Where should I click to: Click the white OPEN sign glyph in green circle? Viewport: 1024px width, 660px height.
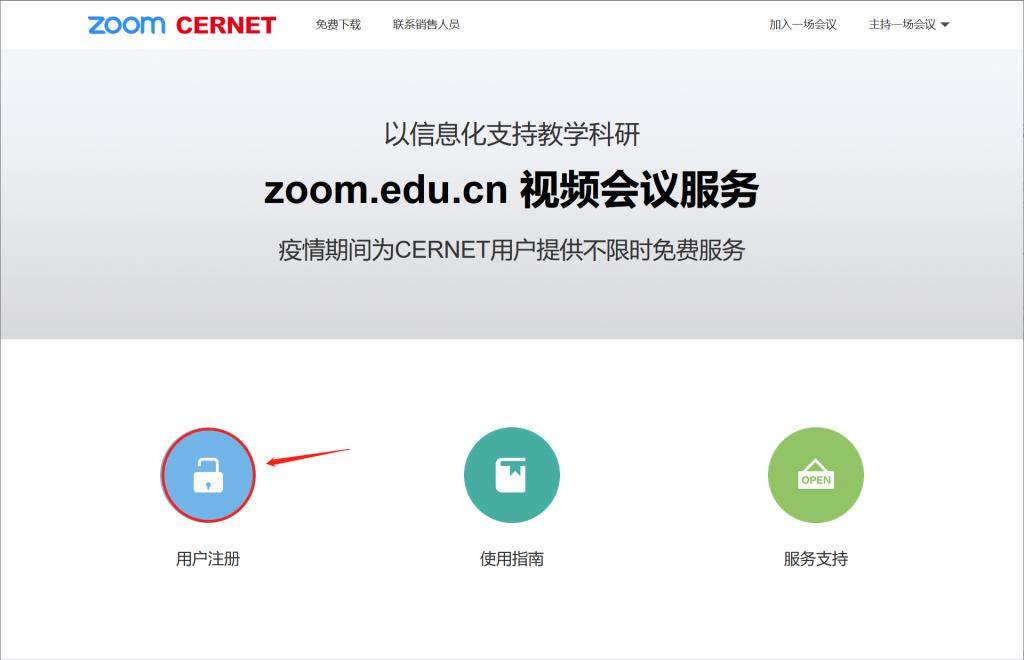(816, 477)
